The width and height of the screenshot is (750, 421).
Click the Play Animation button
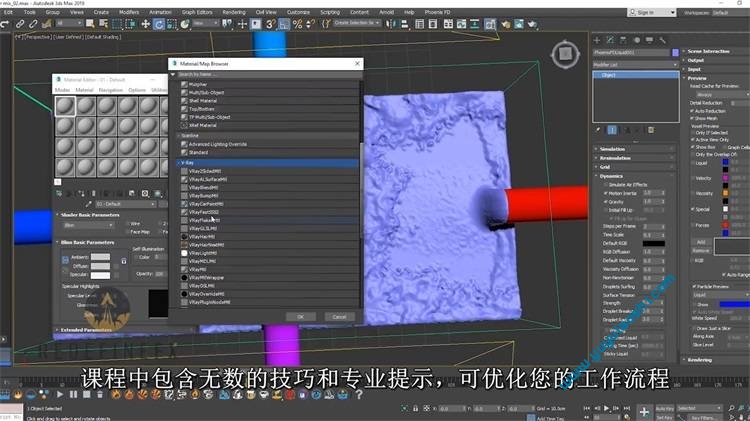pyautogui.click(x=607, y=408)
